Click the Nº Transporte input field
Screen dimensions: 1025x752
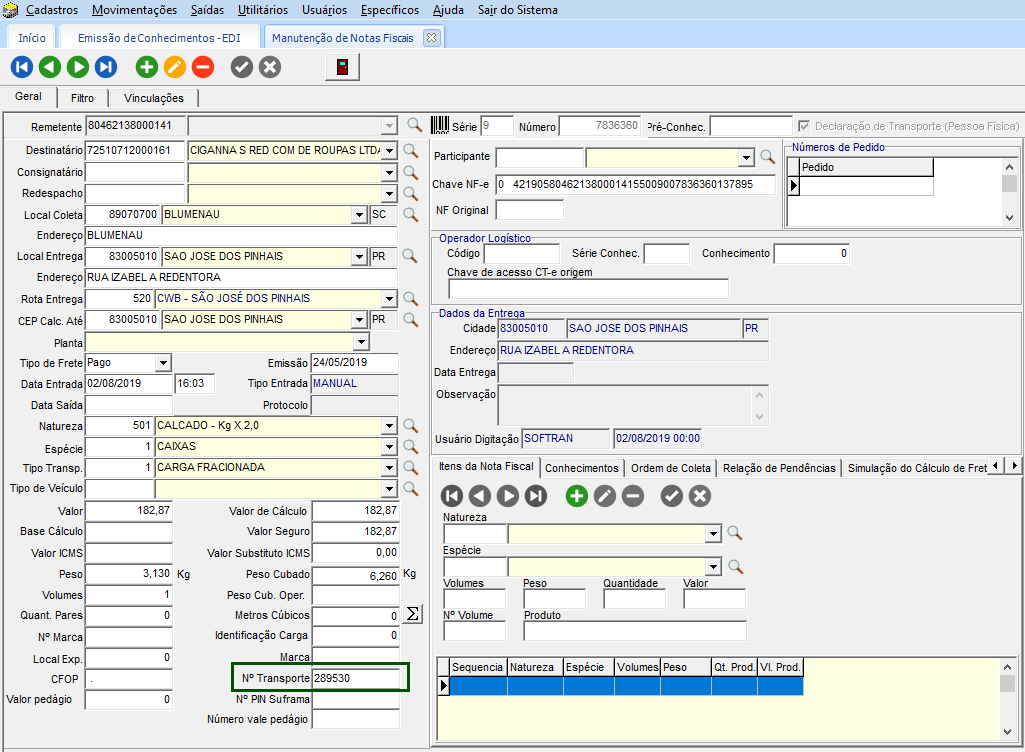[x=355, y=678]
